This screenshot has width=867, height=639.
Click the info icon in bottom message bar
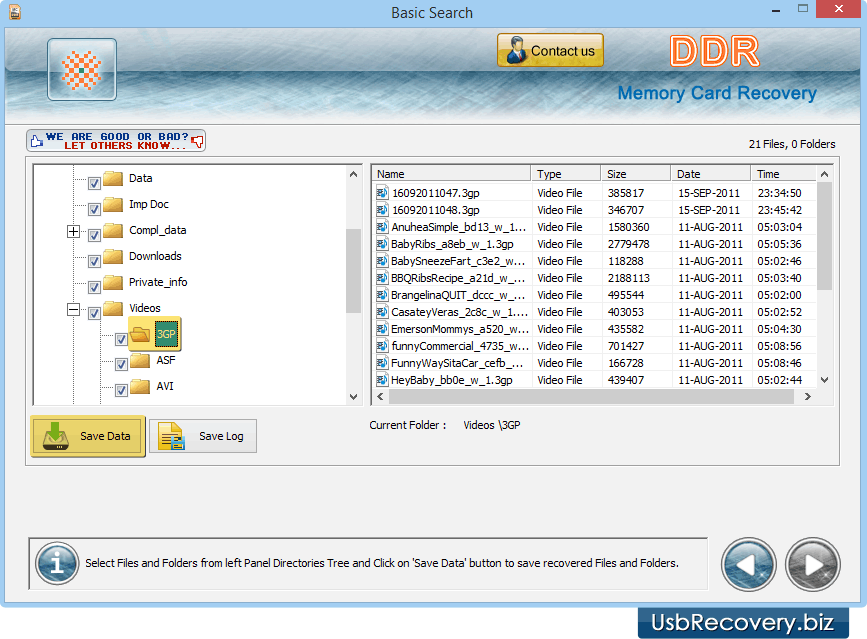click(57, 564)
